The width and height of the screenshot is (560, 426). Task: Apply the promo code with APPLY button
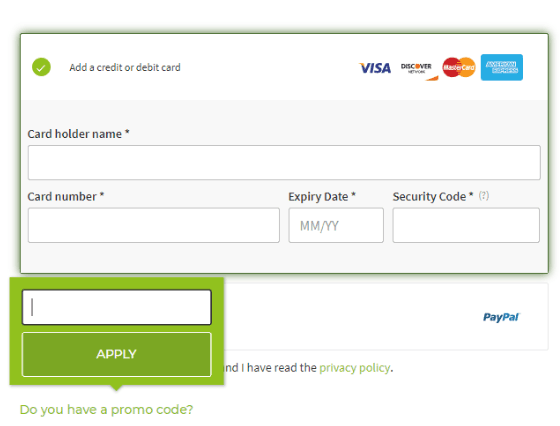click(117, 354)
